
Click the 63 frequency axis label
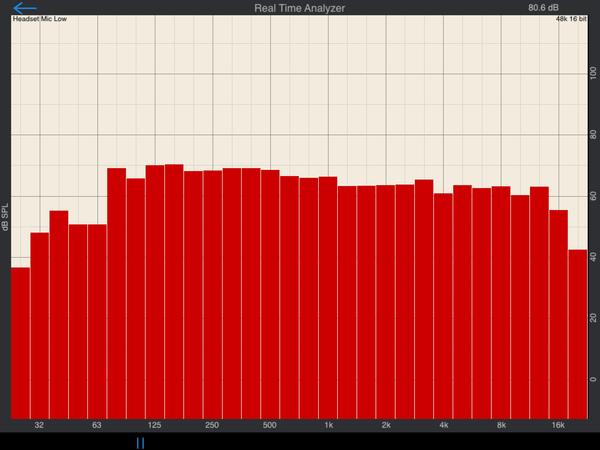(97, 425)
